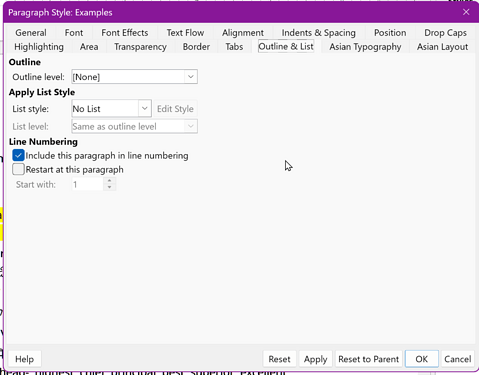Click the Apply button
The image size is (479, 375).
click(315, 359)
